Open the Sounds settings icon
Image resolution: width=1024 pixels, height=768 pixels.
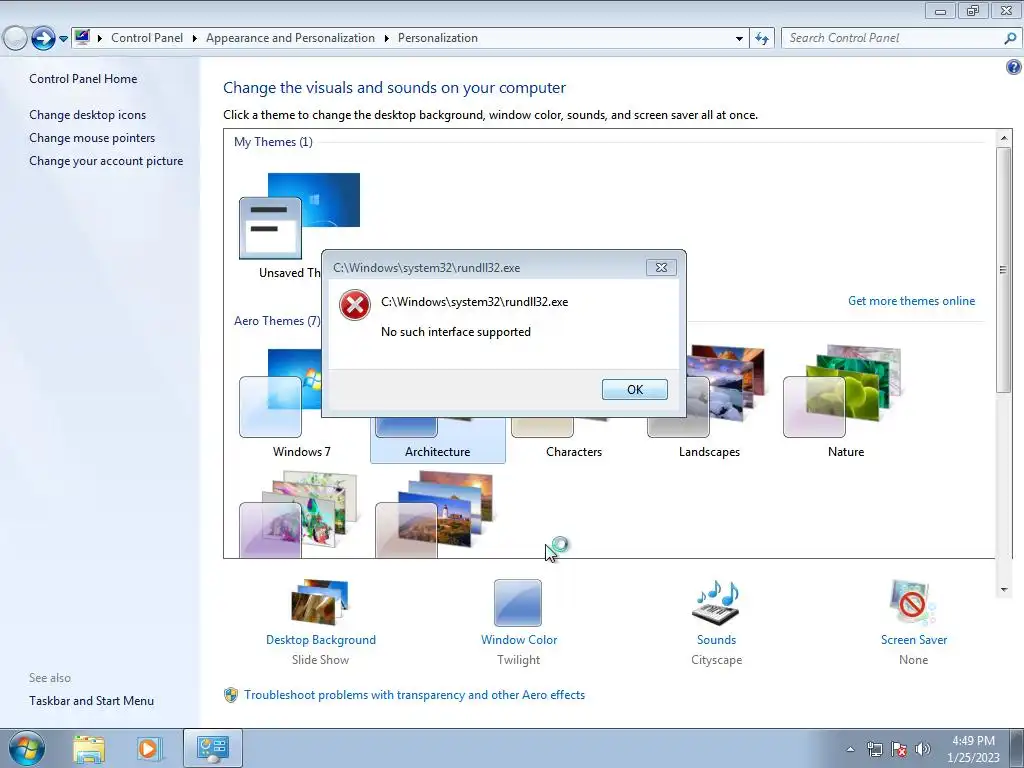click(x=716, y=602)
